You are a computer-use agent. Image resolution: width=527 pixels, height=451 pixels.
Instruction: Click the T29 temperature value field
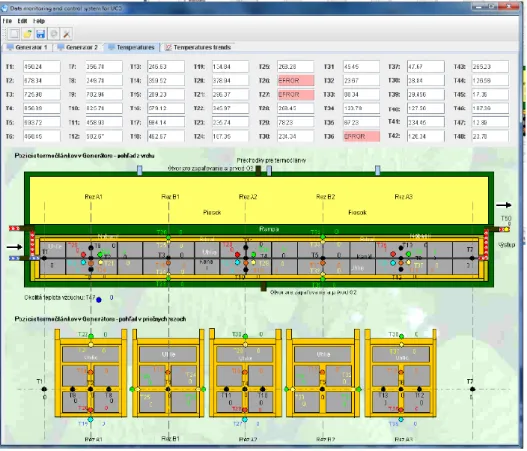296,122
